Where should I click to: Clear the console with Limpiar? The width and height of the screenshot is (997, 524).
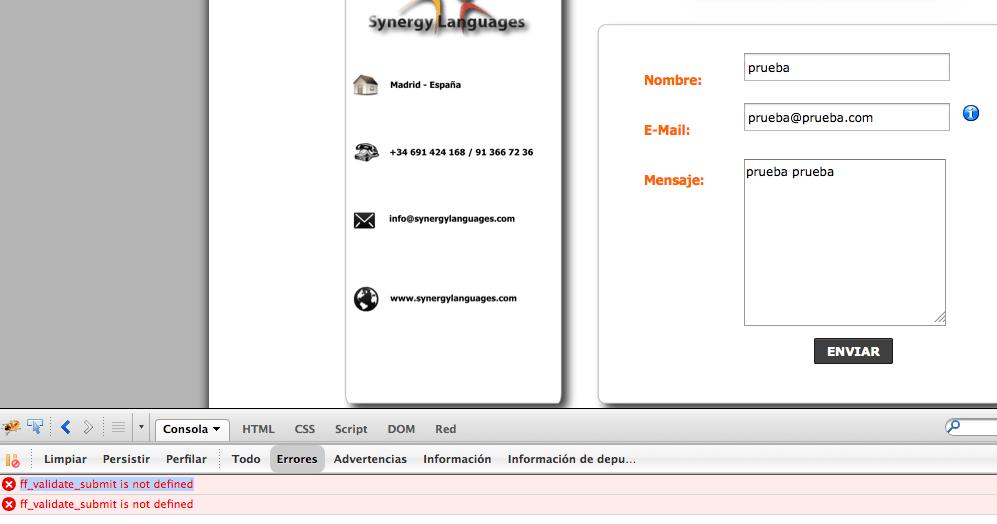pyautogui.click(x=65, y=459)
